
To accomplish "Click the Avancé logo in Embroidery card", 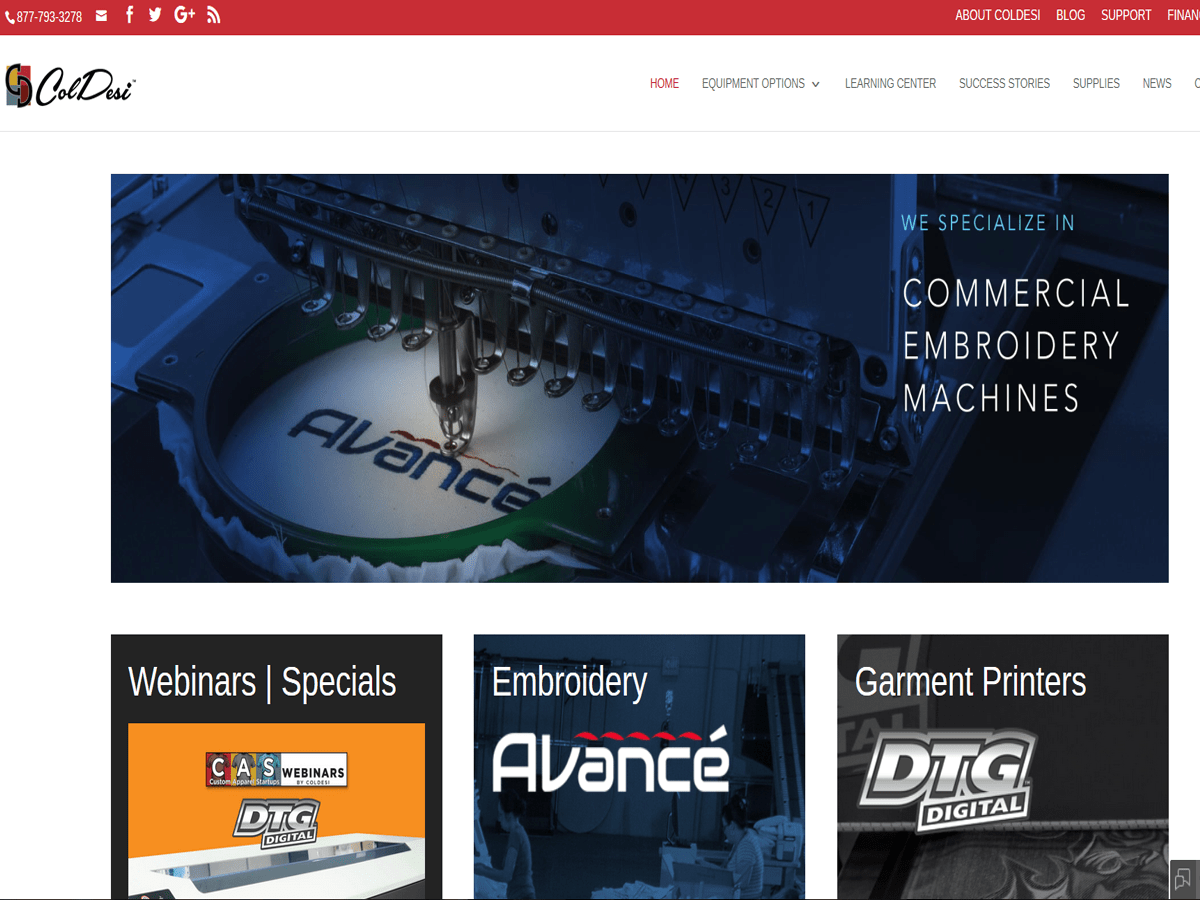I will [x=611, y=760].
